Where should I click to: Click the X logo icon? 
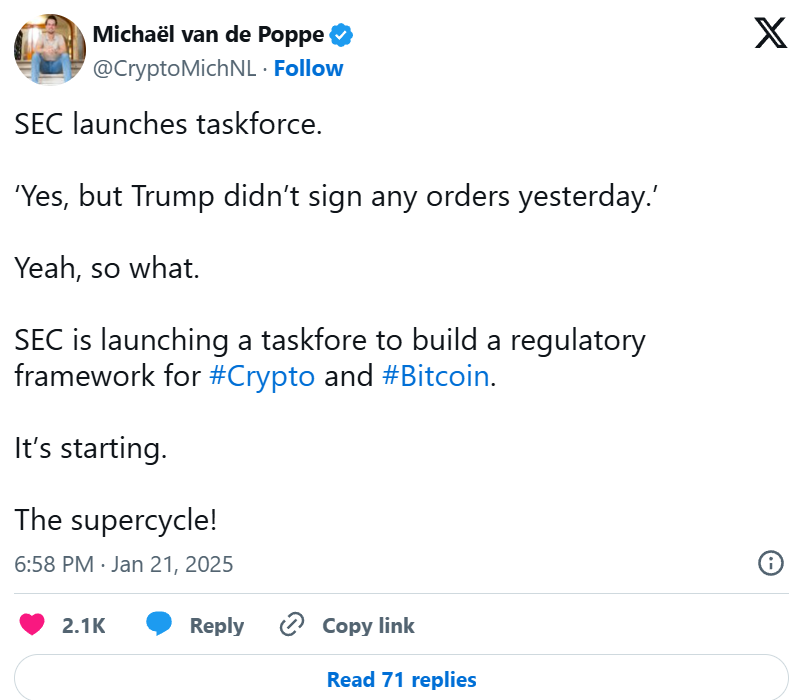(771, 33)
